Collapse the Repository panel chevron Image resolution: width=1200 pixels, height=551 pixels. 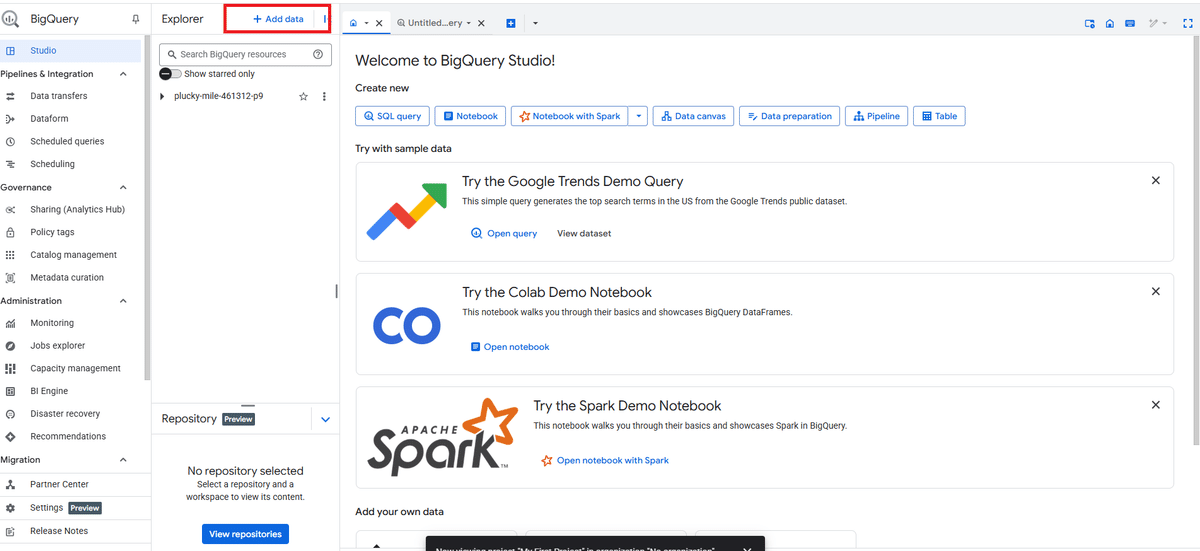325,420
